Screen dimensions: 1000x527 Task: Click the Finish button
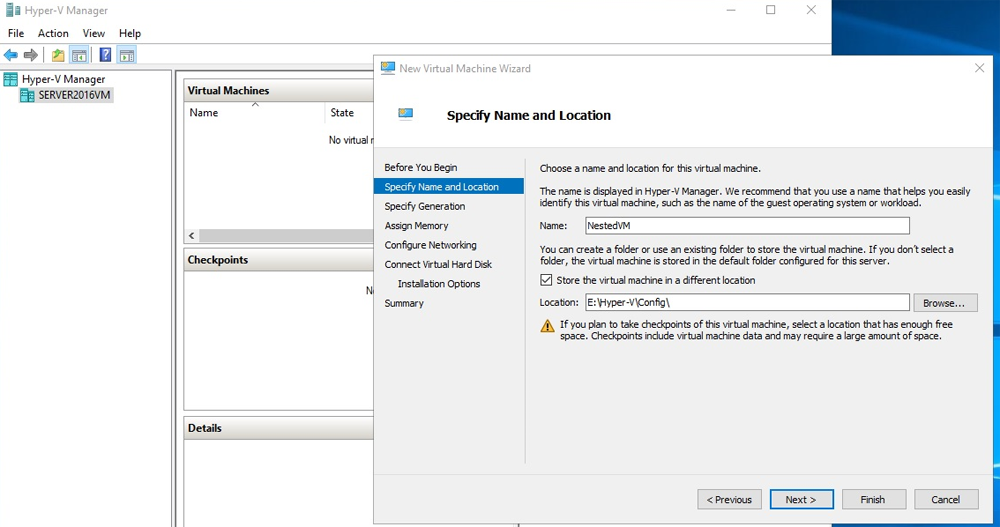874,500
